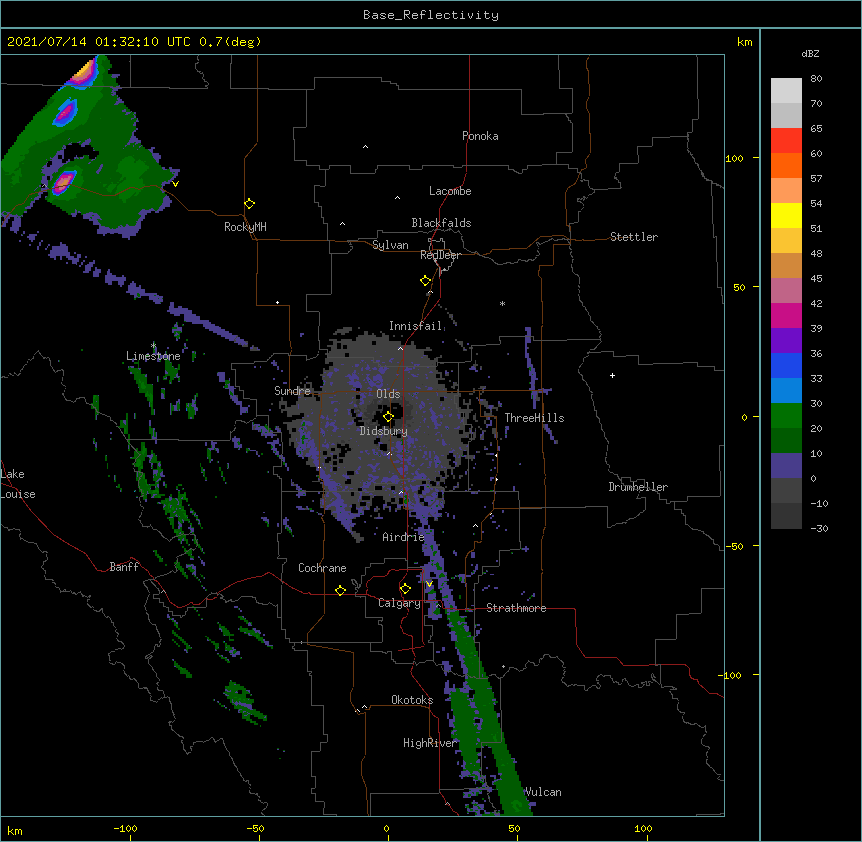Click the yellow diamond marker above Calgary label
The width and height of the screenshot is (862, 842).
[x=405, y=589]
